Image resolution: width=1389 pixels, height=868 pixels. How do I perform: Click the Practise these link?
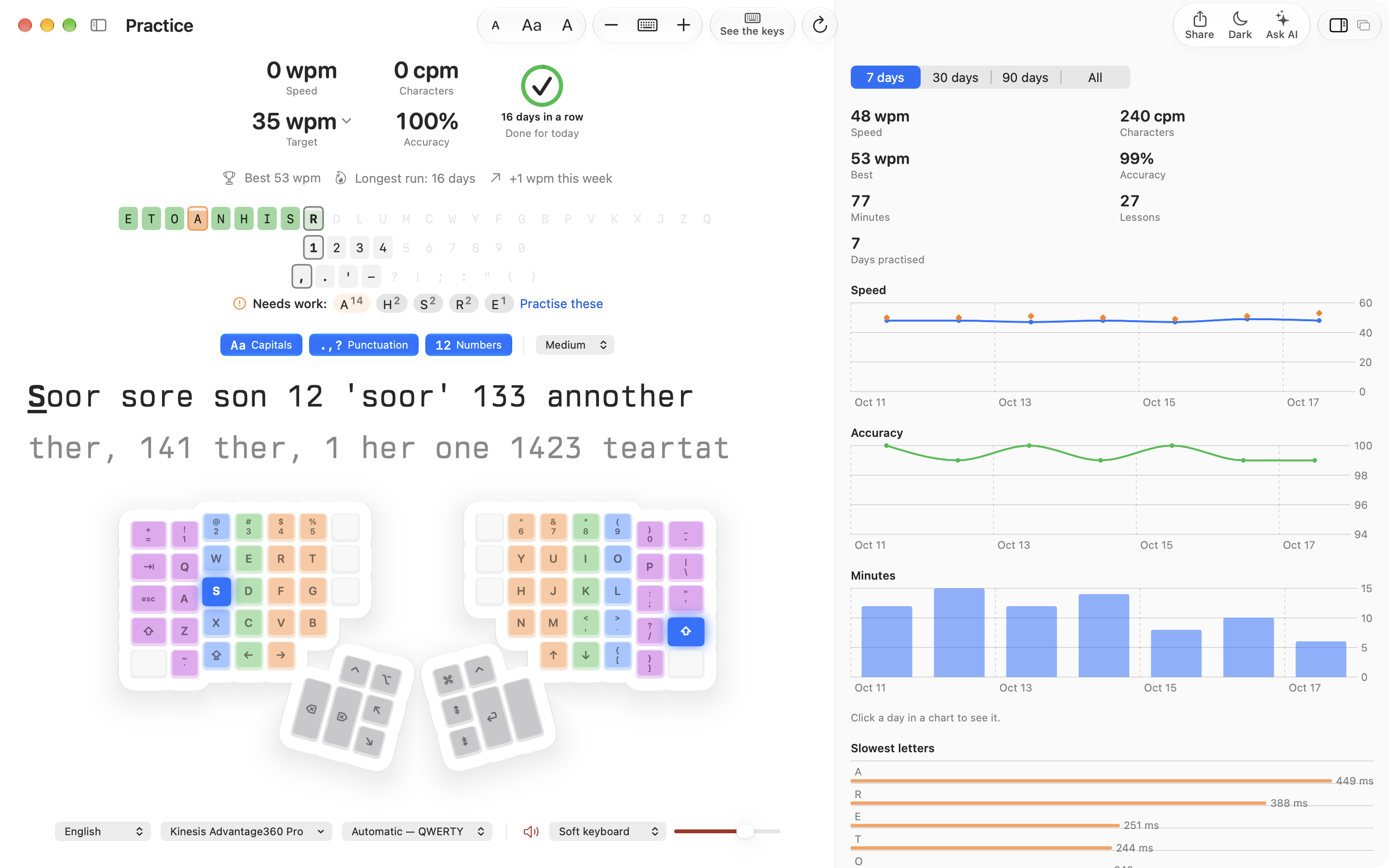click(x=561, y=304)
